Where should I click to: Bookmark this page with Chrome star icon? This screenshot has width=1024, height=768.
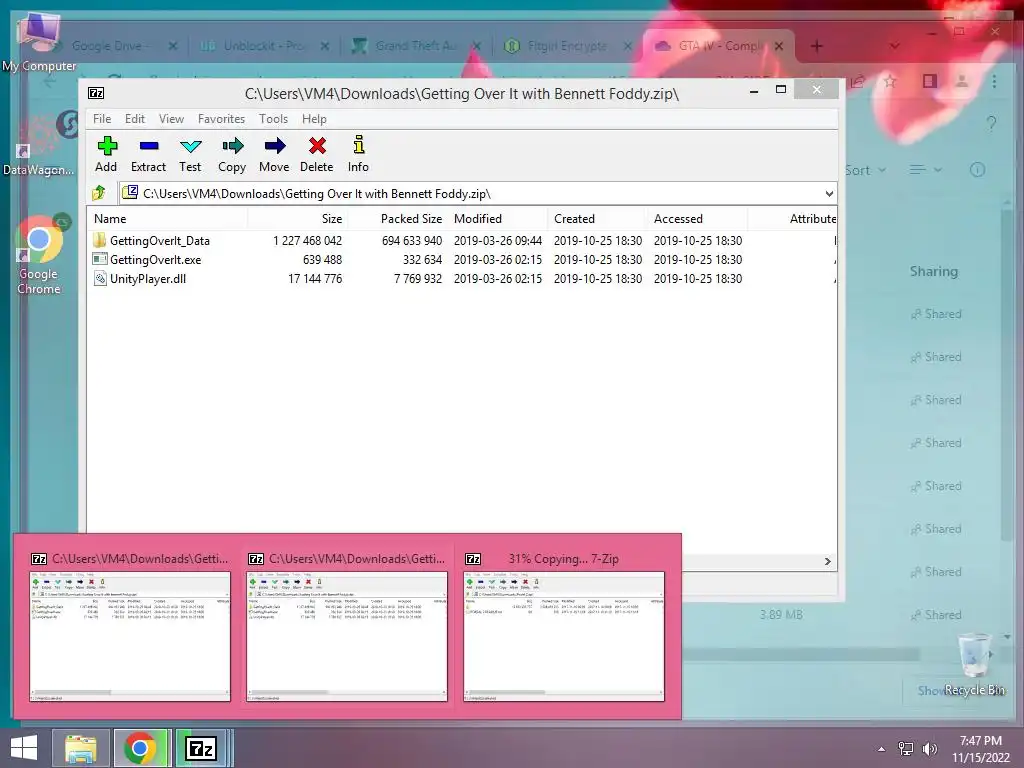point(889,82)
